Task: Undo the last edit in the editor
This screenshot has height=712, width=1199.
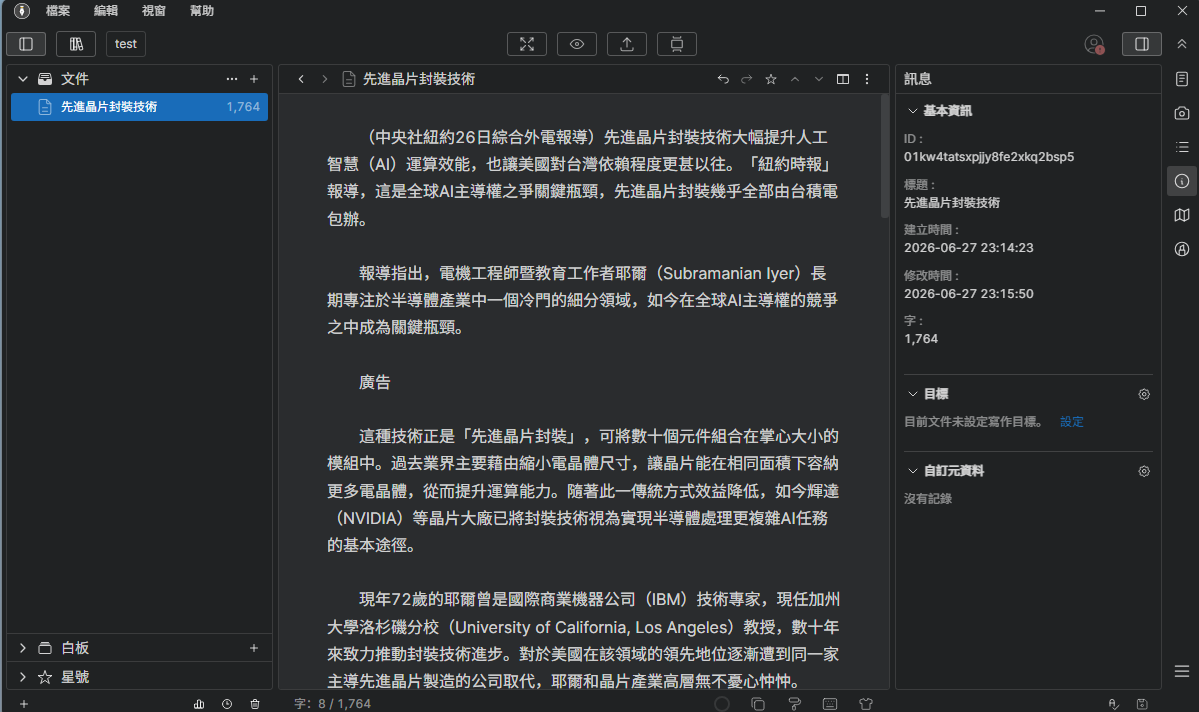Action: click(723, 80)
